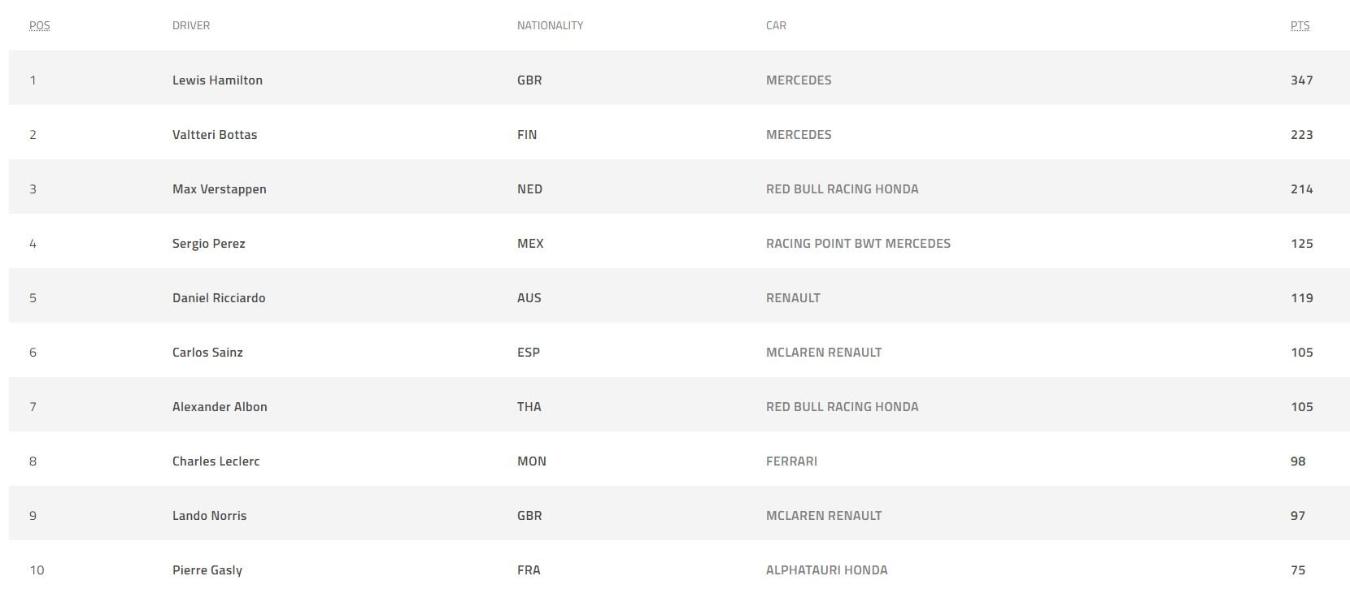Select Renault team in Ricciardo row
Image resolution: width=1350 pixels, height=589 pixels.
pyautogui.click(x=793, y=298)
